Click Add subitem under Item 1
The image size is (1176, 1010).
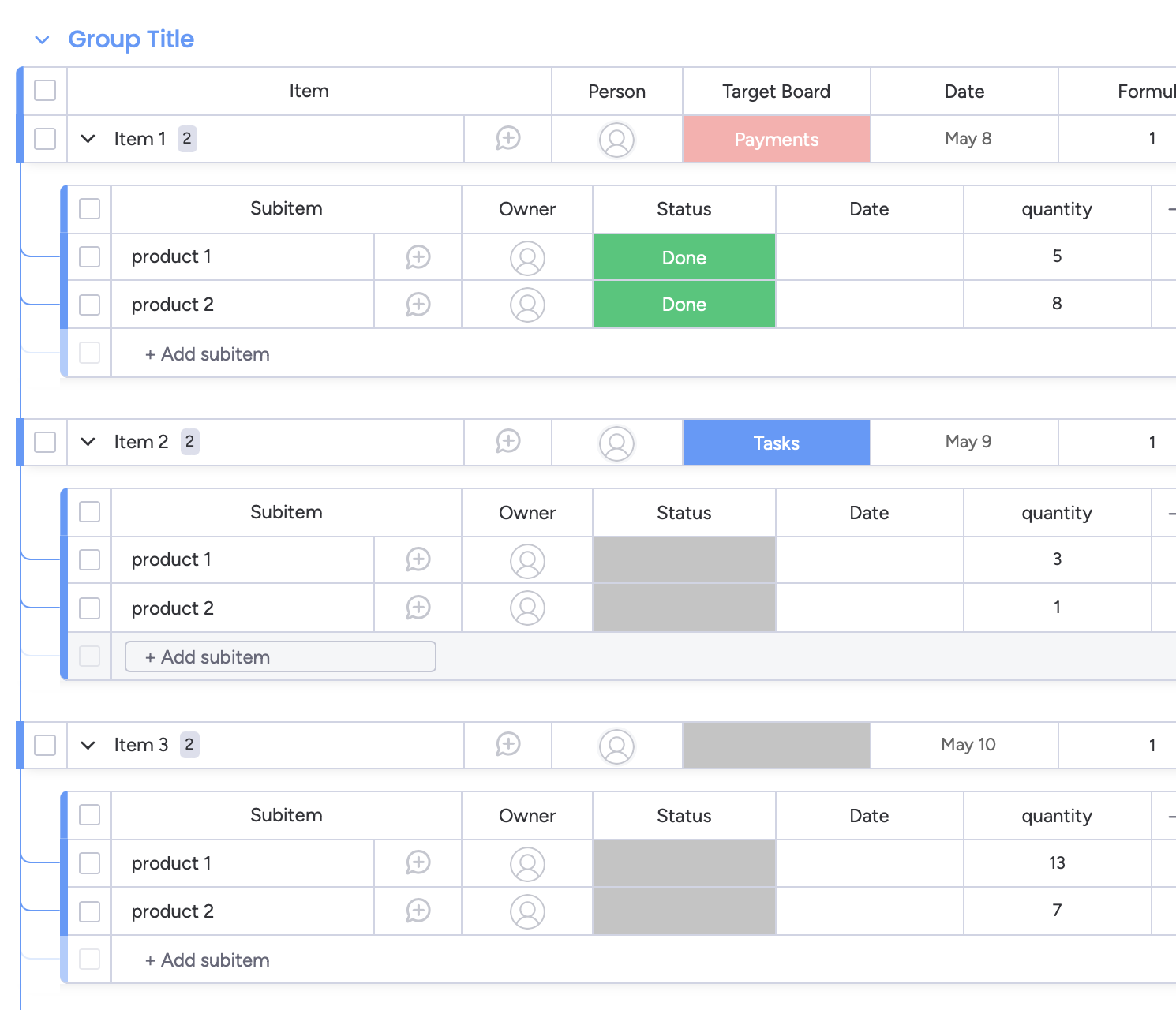click(x=208, y=354)
